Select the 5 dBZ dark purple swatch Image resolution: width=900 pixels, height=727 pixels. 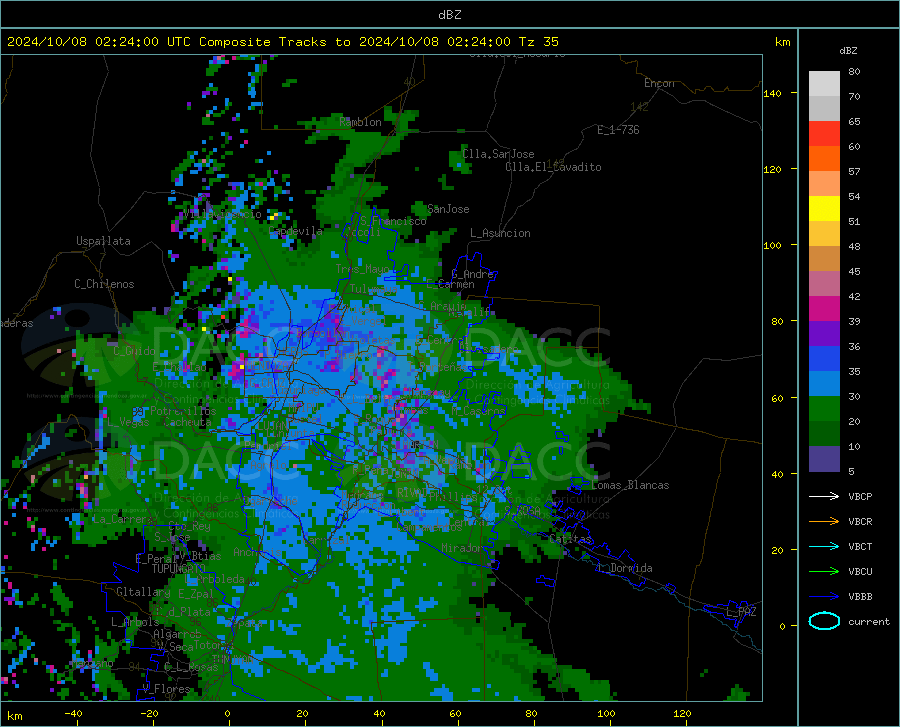pos(824,459)
